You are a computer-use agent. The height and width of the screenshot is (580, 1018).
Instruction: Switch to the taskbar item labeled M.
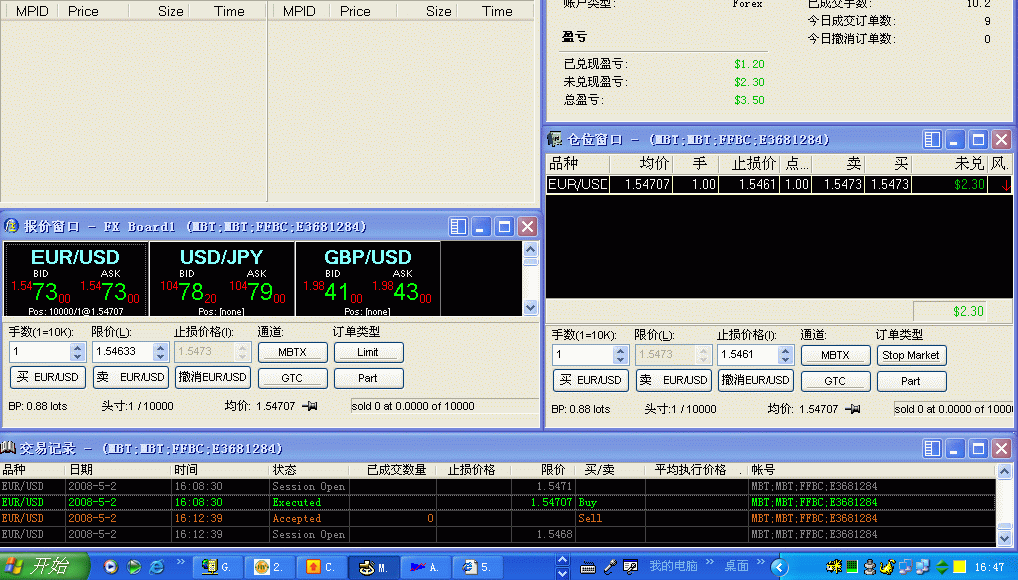click(373, 567)
